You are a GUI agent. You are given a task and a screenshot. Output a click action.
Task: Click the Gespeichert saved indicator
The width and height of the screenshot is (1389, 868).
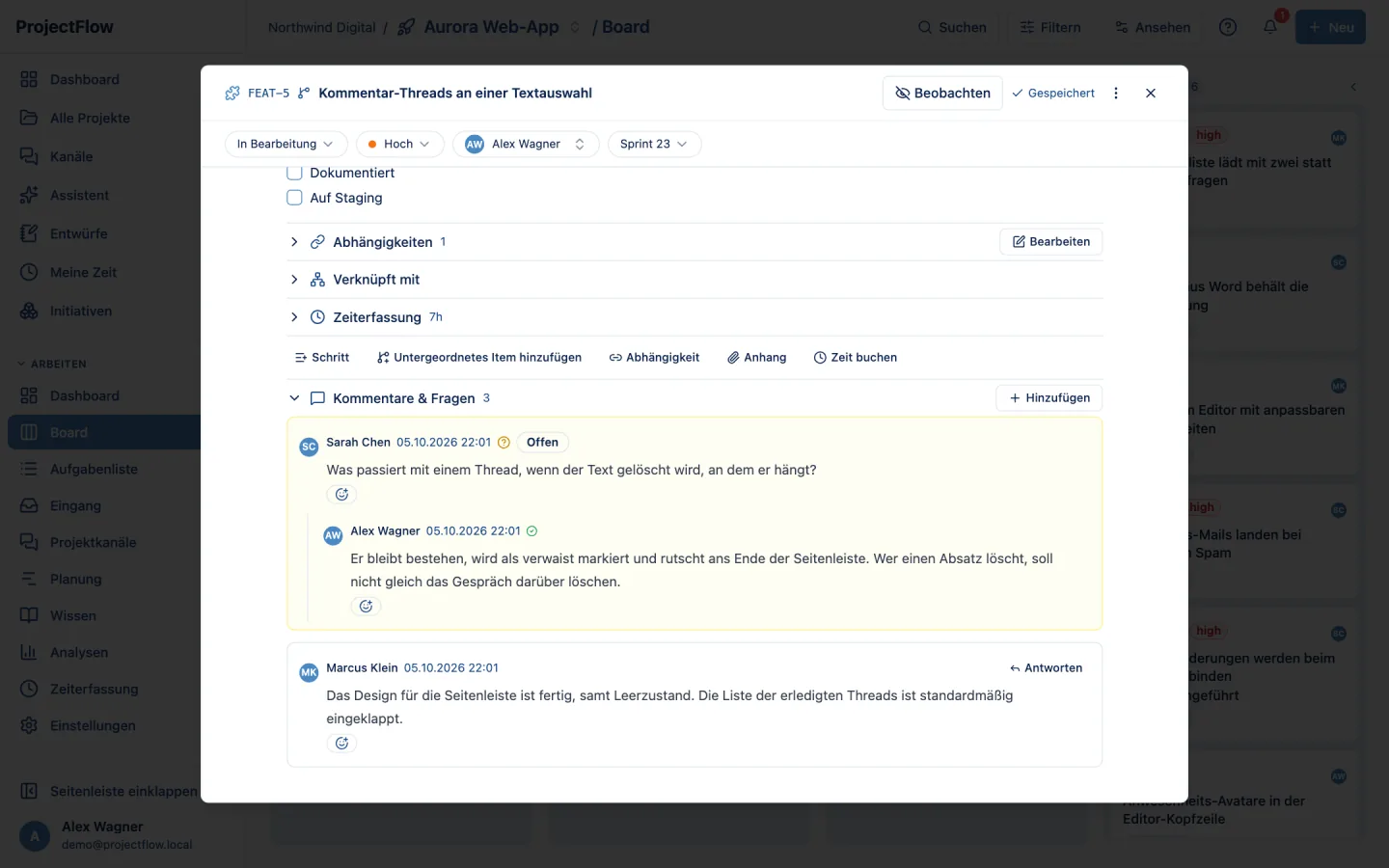coord(1053,94)
